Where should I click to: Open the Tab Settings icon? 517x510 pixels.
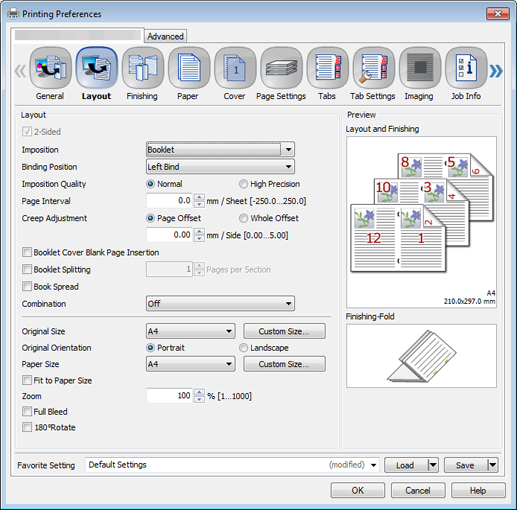(x=374, y=68)
